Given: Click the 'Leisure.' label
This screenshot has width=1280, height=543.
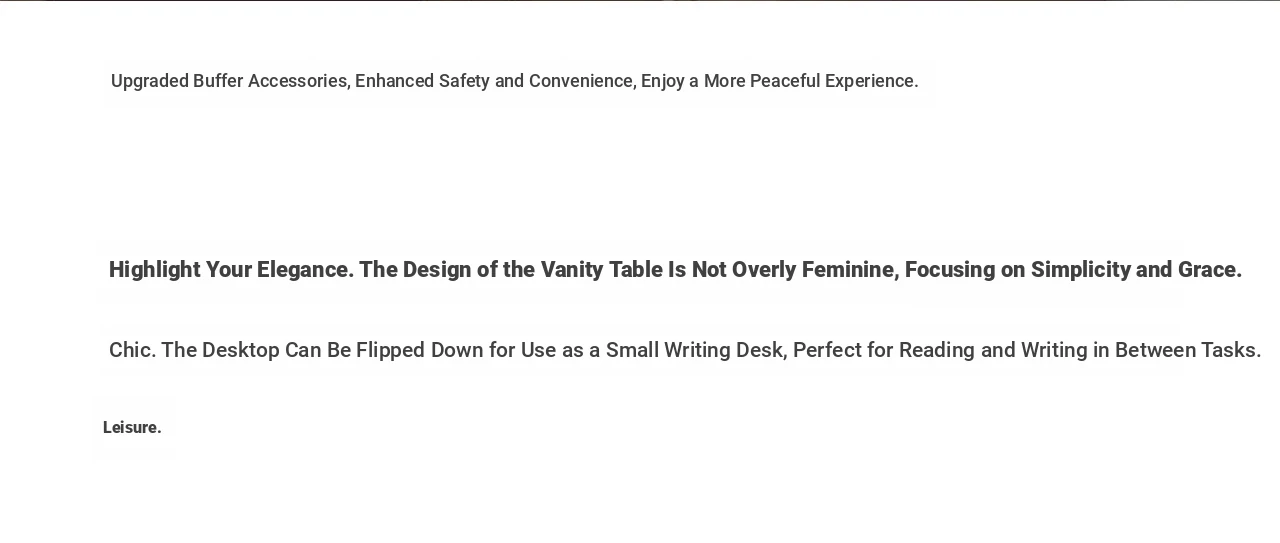Looking at the screenshot, I should point(132,428).
